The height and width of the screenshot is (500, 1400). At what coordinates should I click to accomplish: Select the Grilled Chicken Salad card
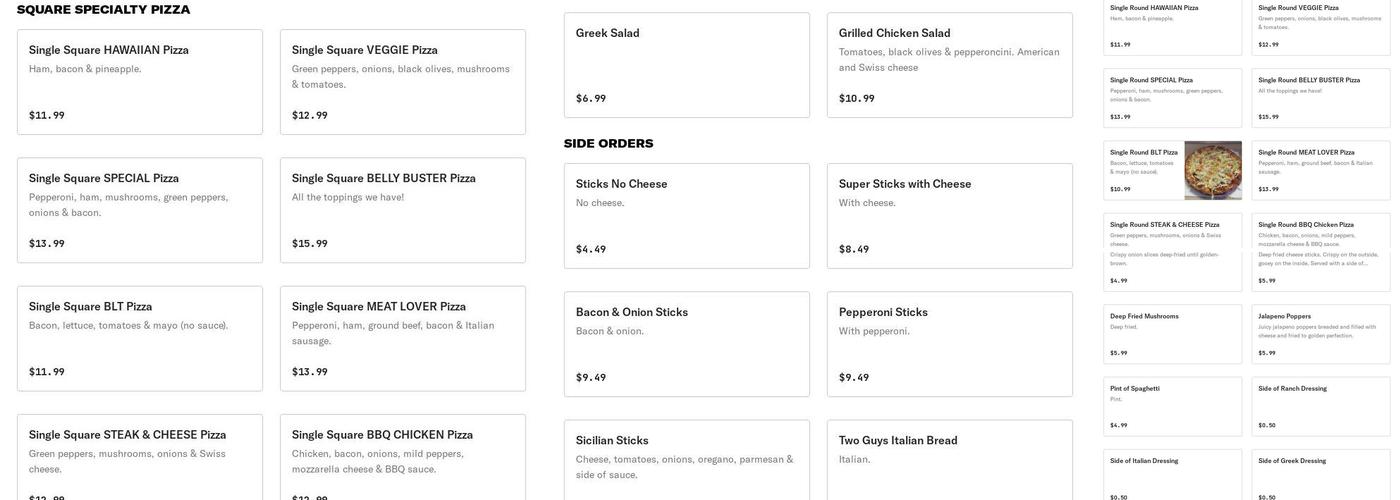point(949,65)
